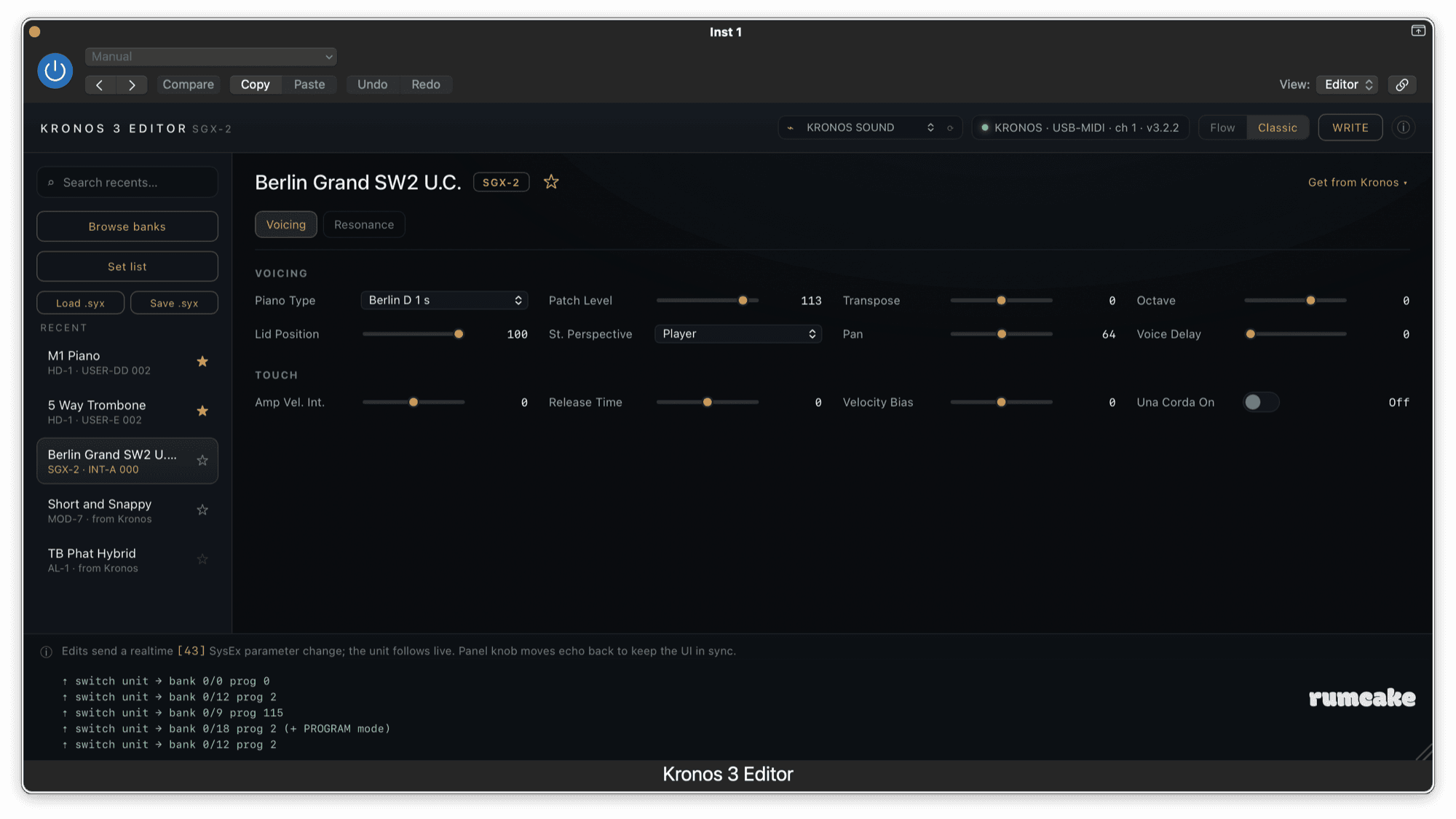This screenshot has height=819, width=1456.
Task: Go to next preset with right arrow
Action: click(x=132, y=84)
